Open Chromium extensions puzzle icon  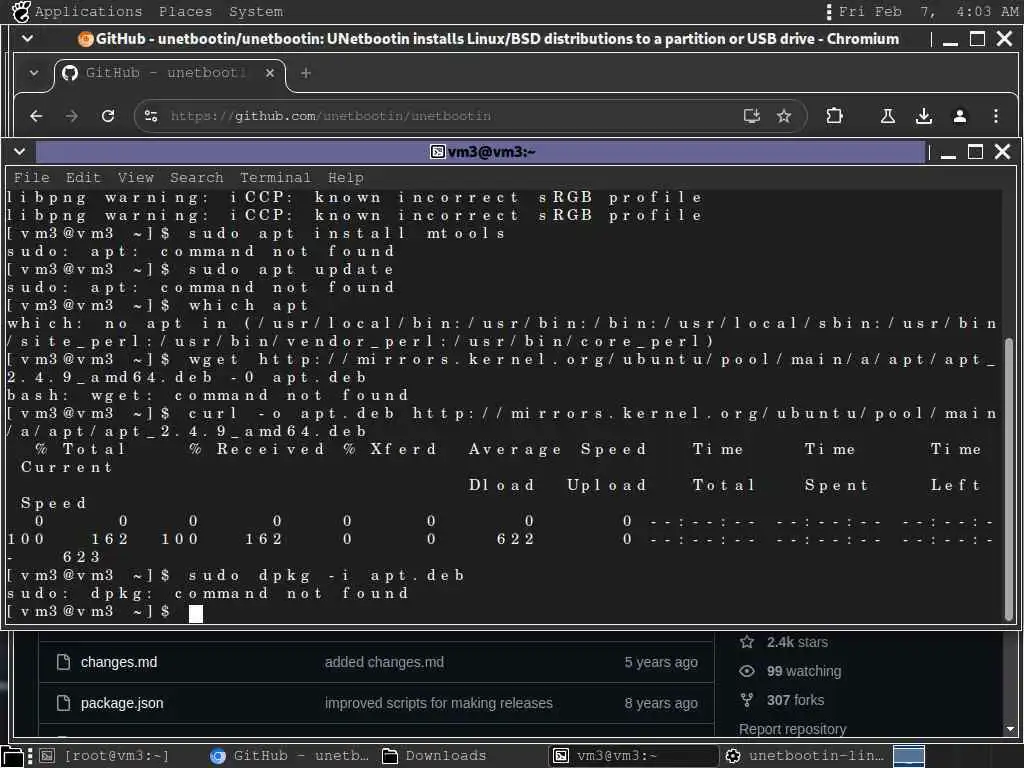click(x=834, y=116)
